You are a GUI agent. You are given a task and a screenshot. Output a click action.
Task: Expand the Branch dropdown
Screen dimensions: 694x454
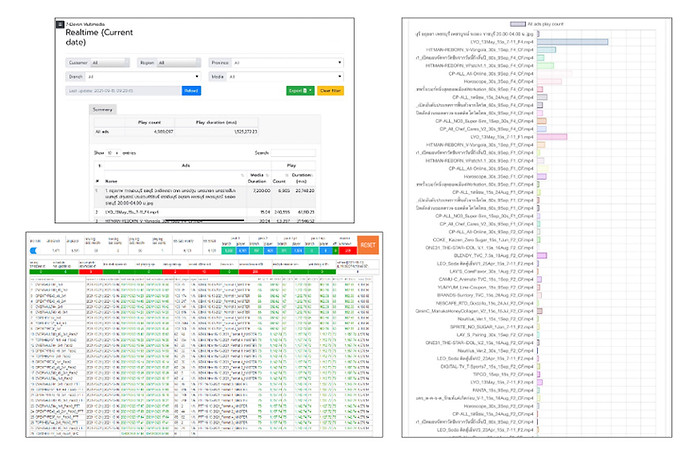coord(143,77)
